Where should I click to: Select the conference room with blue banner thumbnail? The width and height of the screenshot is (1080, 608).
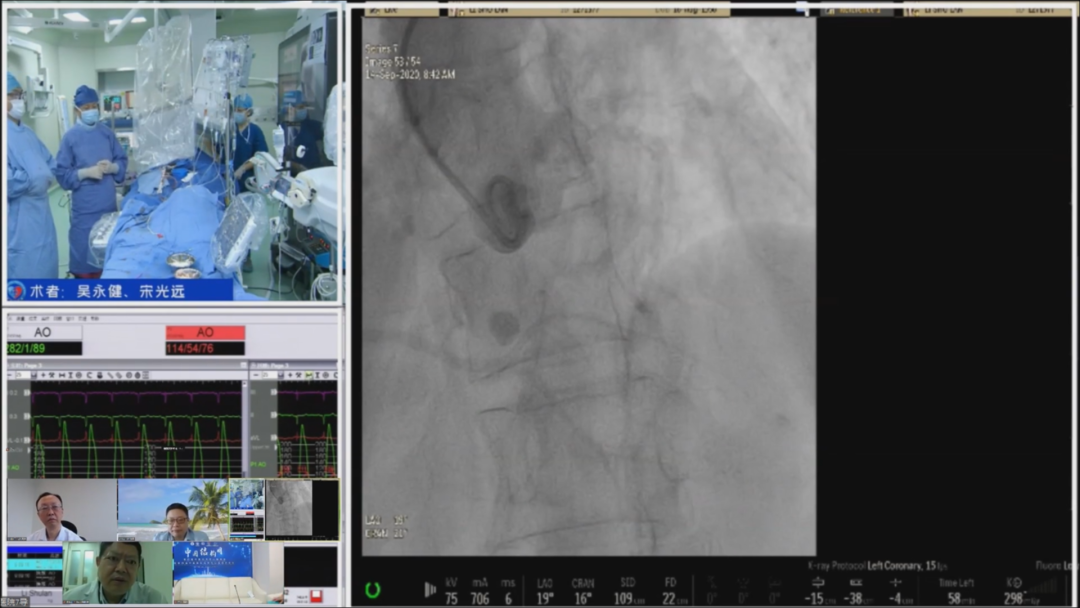pyautogui.click(x=227, y=573)
